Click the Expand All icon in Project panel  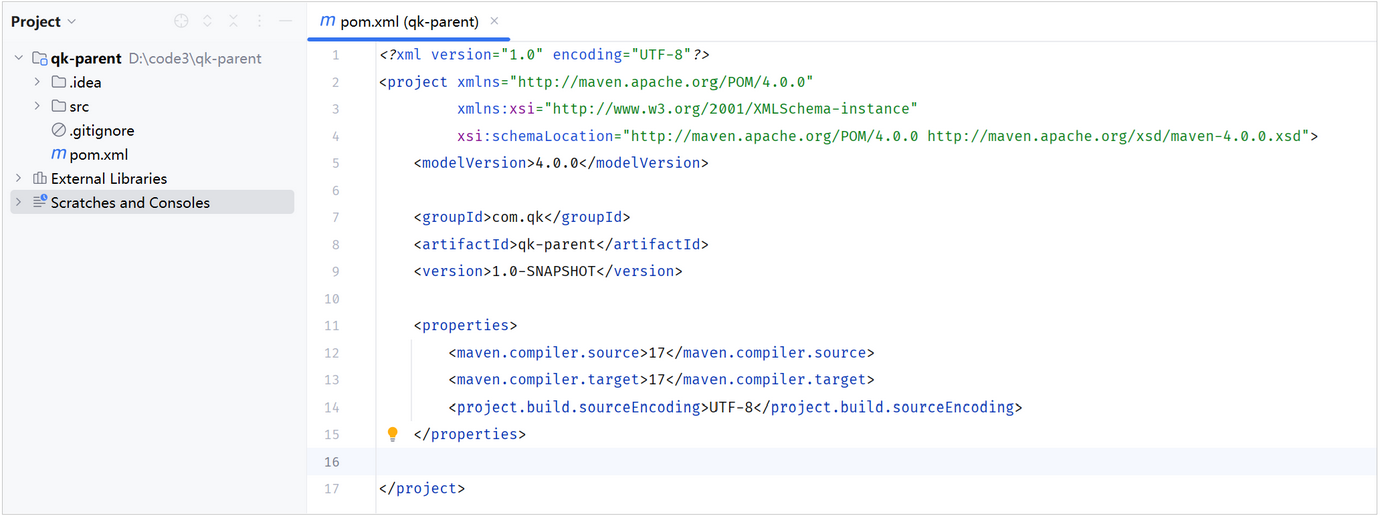[207, 21]
